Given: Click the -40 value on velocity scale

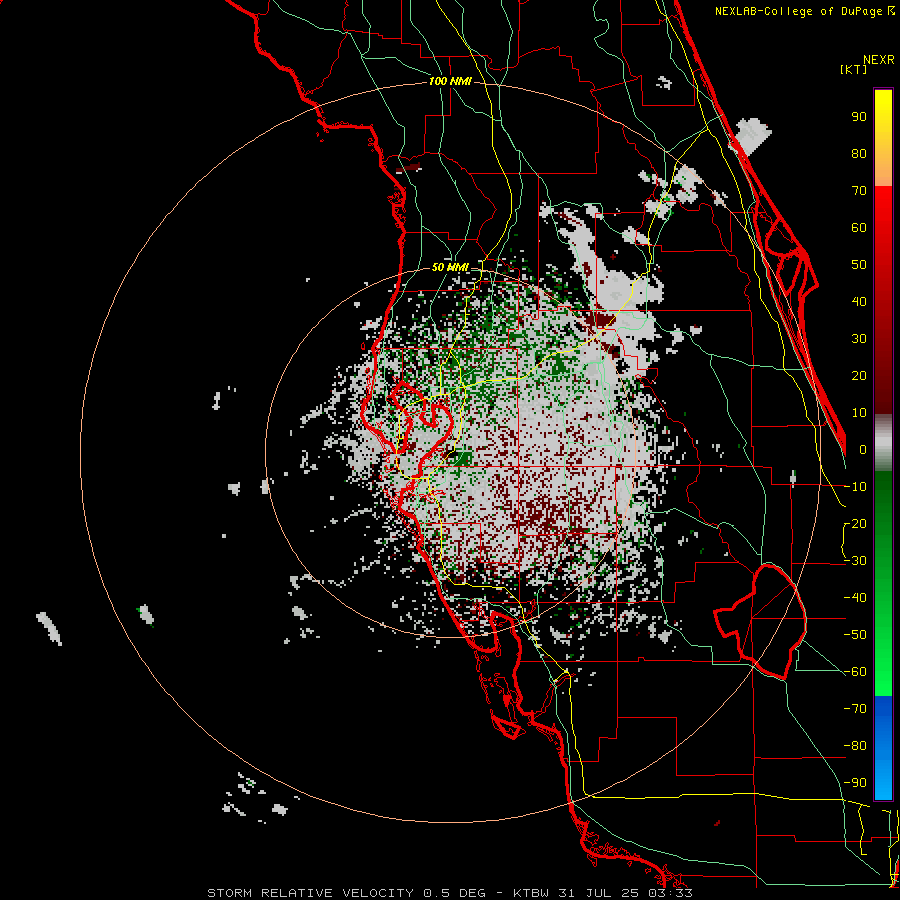Looking at the screenshot, I should click(x=855, y=598).
